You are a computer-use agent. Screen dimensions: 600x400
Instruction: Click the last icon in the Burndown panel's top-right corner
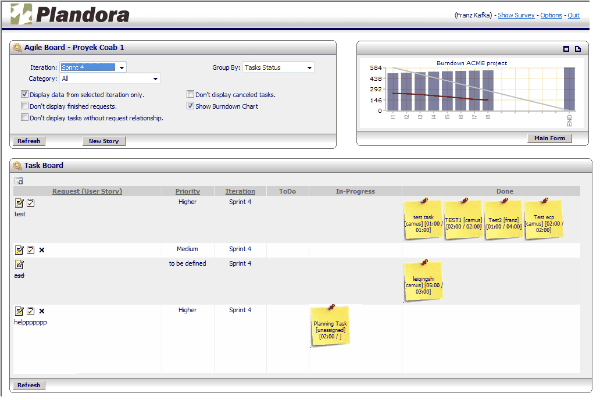(x=576, y=49)
